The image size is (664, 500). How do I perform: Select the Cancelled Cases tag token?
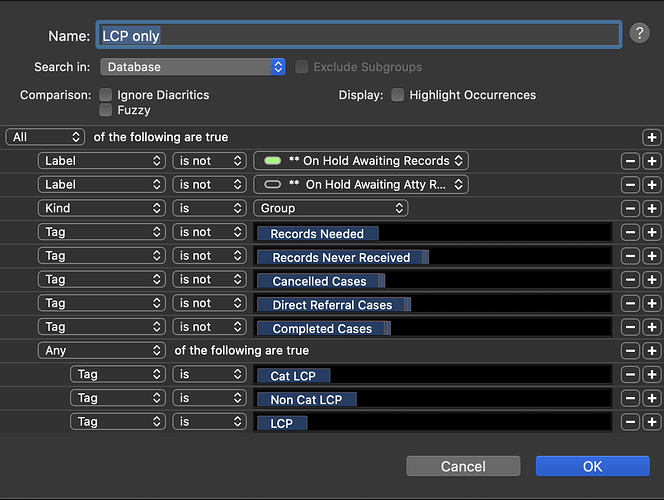coord(321,281)
